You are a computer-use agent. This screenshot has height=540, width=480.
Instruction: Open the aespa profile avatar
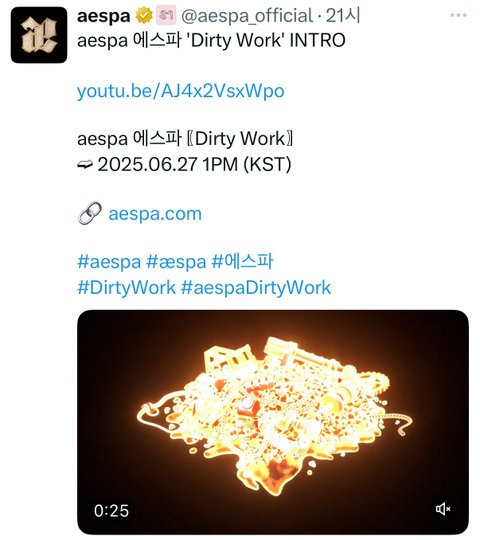39,35
